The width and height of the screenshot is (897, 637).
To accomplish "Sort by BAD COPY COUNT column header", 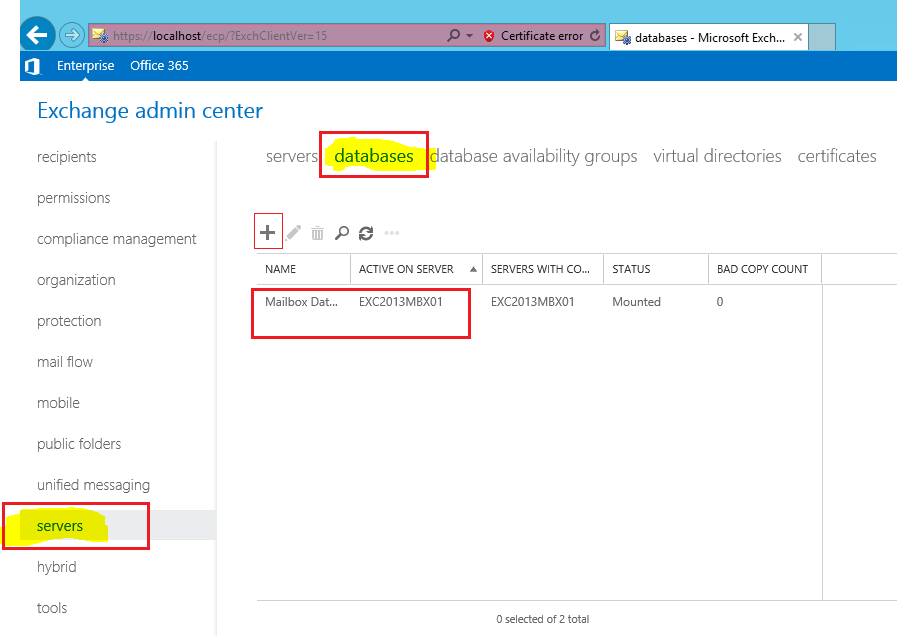I will (x=765, y=269).
